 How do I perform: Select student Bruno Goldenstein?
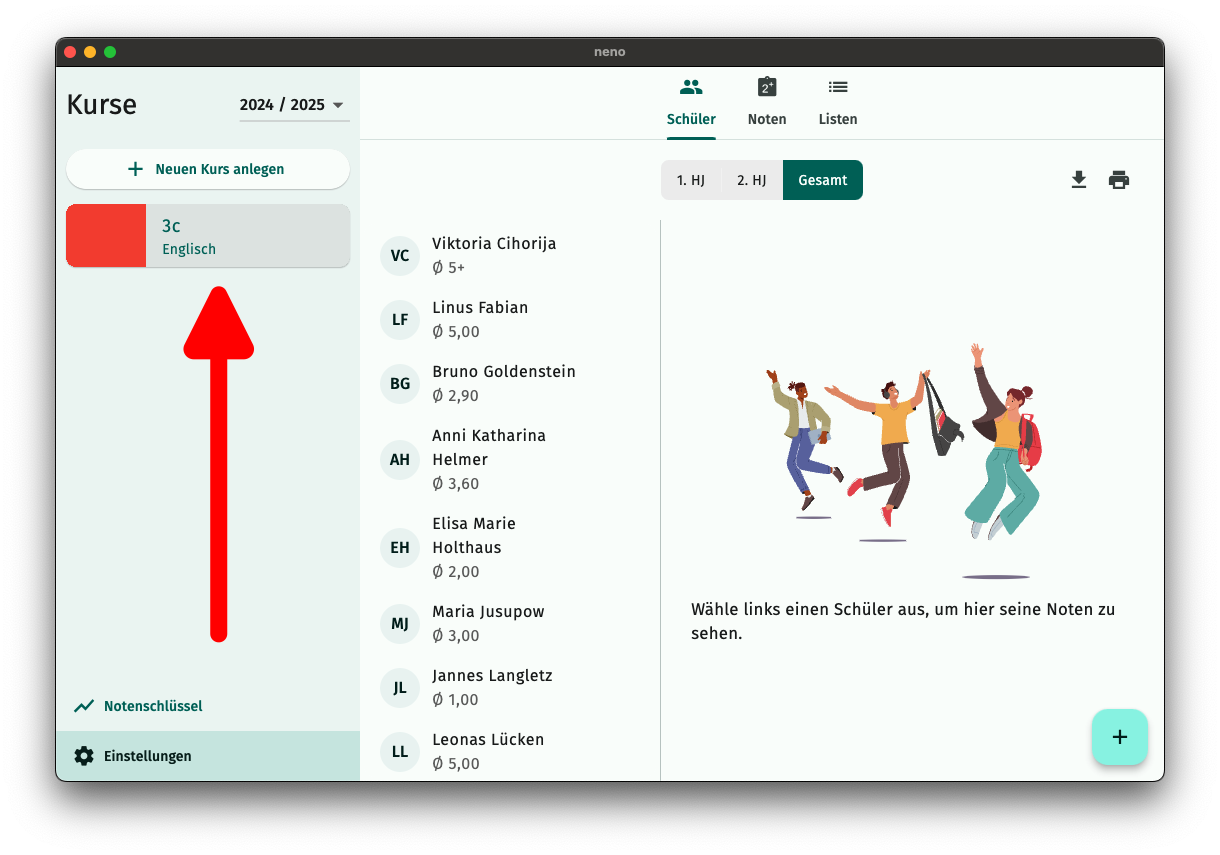[x=510, y=383]
